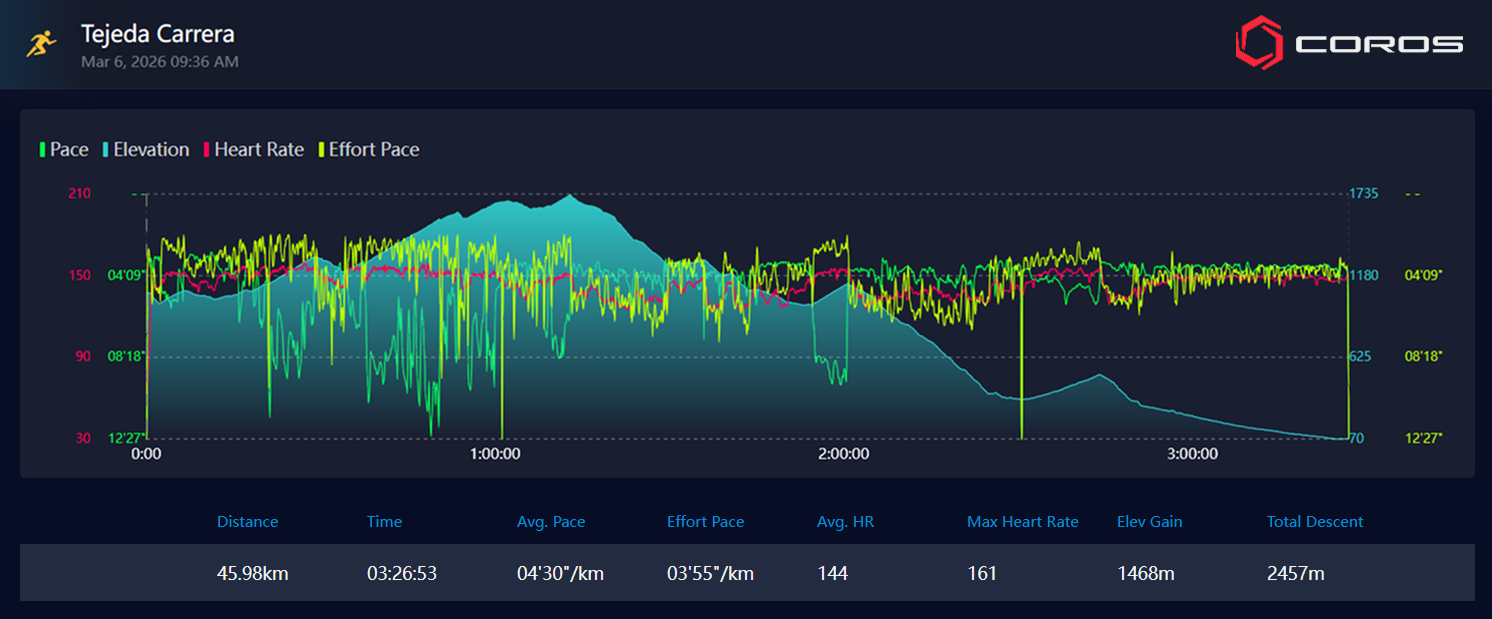Click the 1:00:00 time axis label
Viewport: 1492px width, 619px height.
[494, 454]
